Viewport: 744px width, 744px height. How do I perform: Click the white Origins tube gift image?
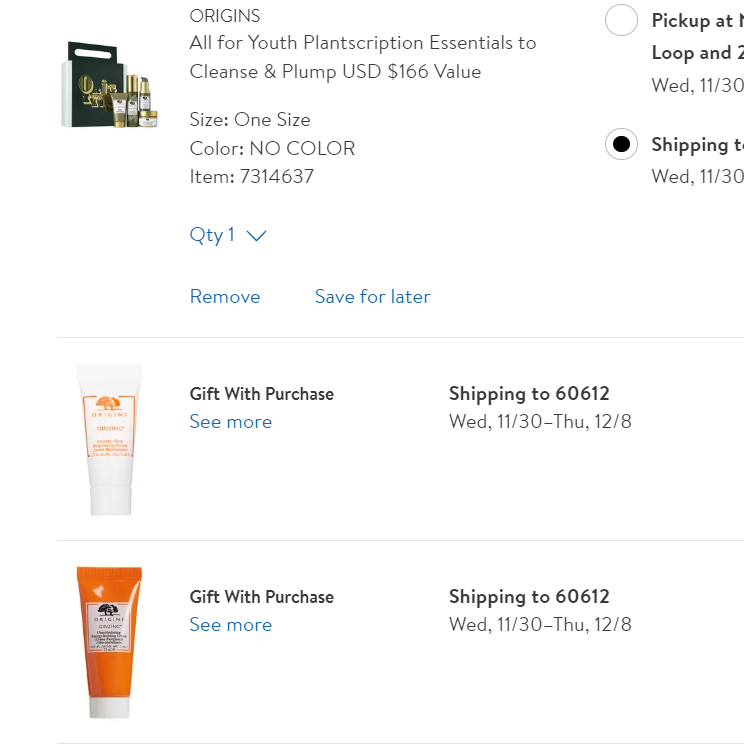tap(110, 438)
